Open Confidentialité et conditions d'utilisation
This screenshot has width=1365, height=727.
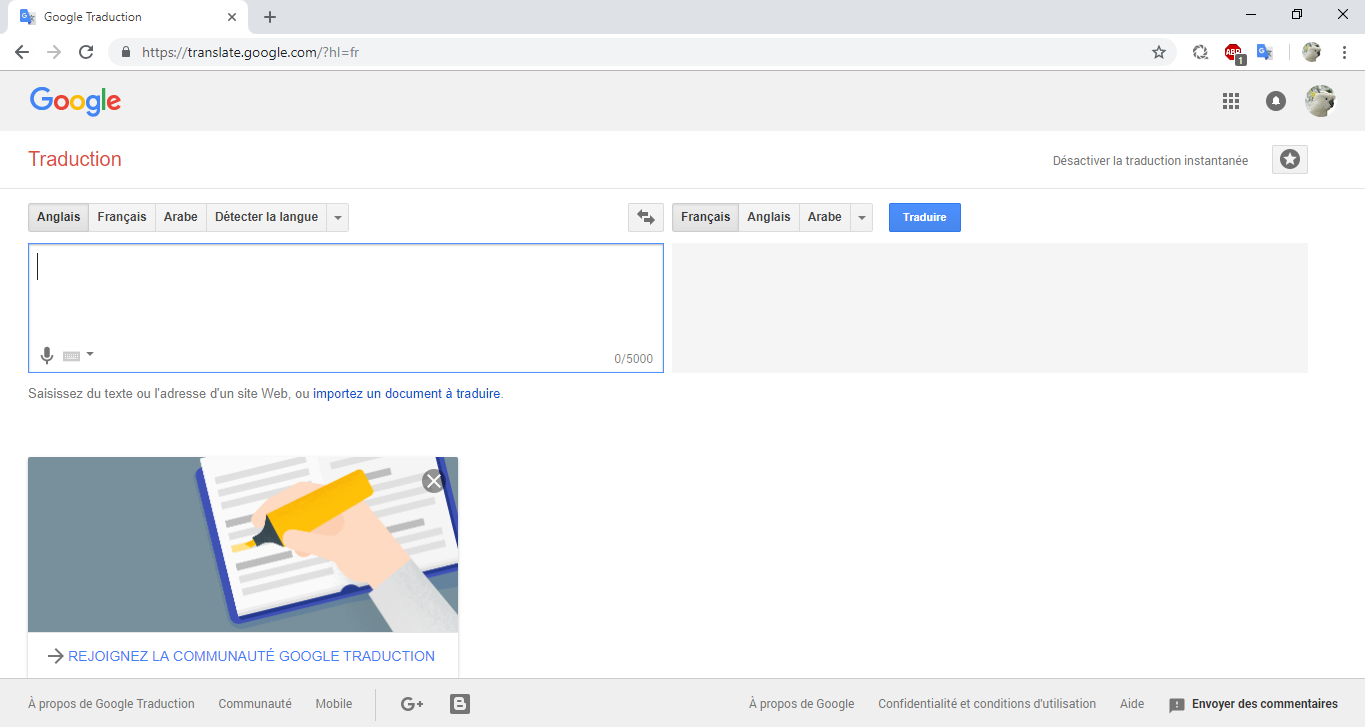click(987, 704)
